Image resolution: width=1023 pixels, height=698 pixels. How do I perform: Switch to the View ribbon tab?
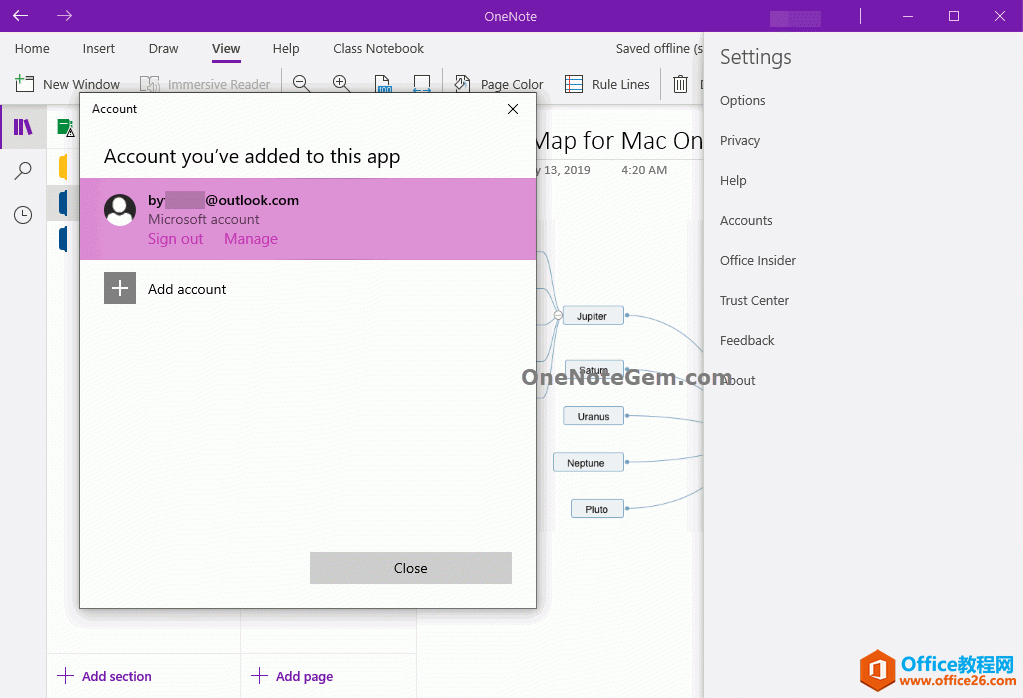(x=225, y=48)
